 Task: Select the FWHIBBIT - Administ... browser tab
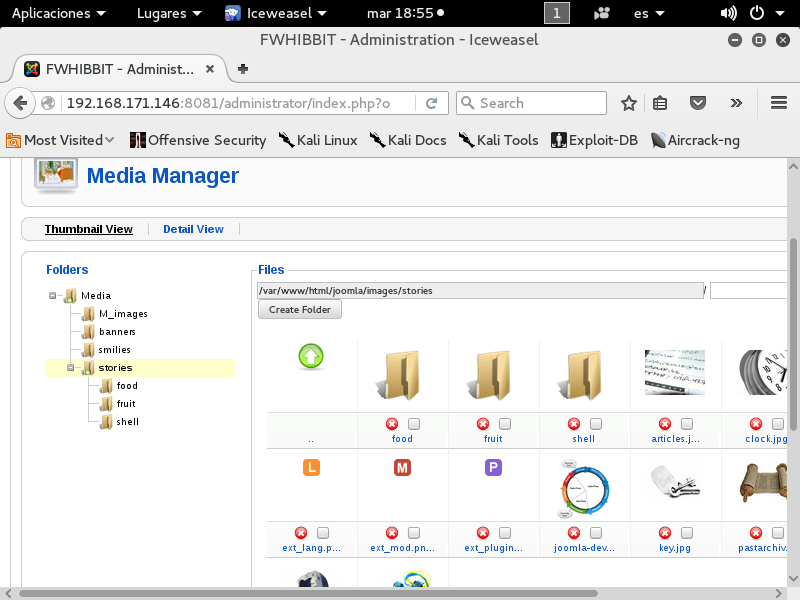pyautogui.click(x=118, y=69)
